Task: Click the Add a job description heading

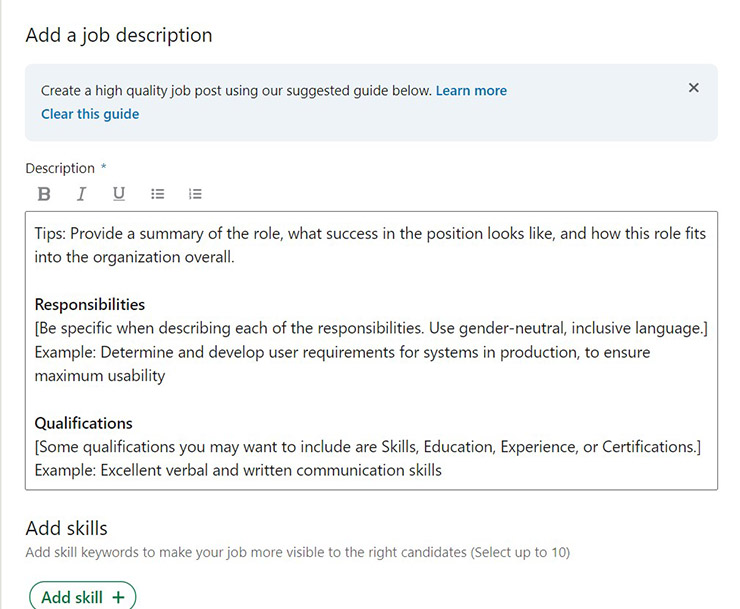Action: tap(119, 35)
